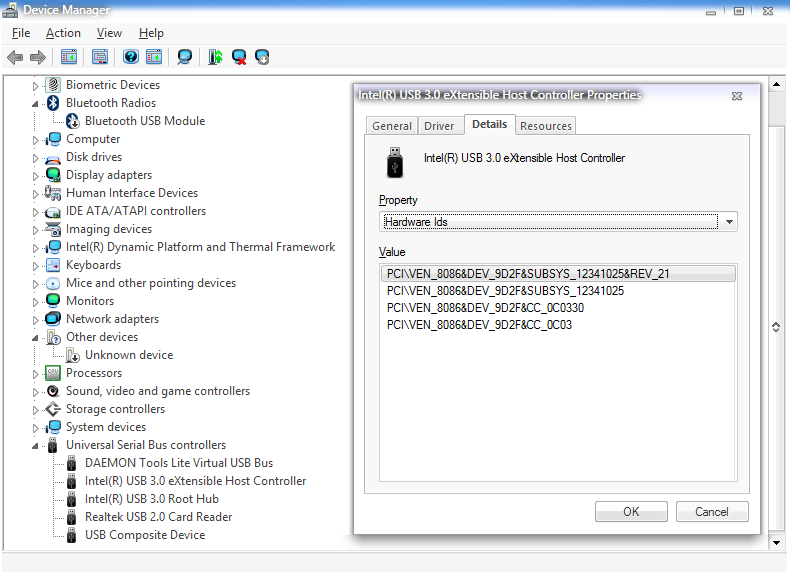Click the Bluetooth USB Module icon
Viewport: 790px width, 574px height.
pos(73,121)
